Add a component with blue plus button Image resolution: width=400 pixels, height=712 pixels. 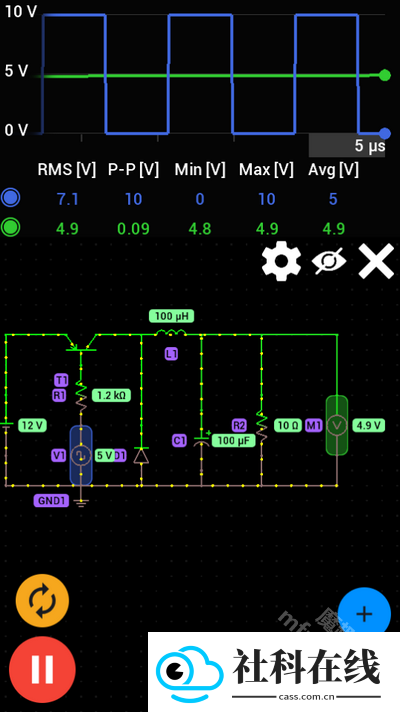(x=364, y=613)
